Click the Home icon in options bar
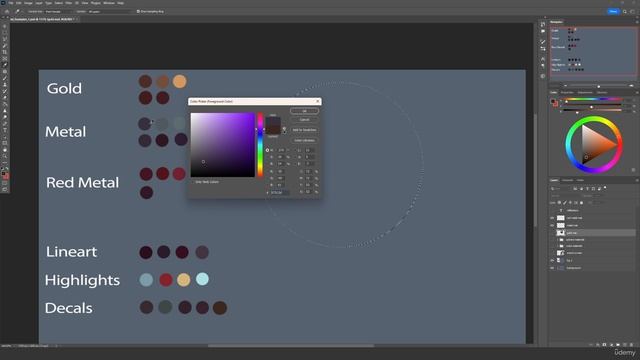Image resolution: width=640 pixels, height=360 pixels. coord(7,11)
